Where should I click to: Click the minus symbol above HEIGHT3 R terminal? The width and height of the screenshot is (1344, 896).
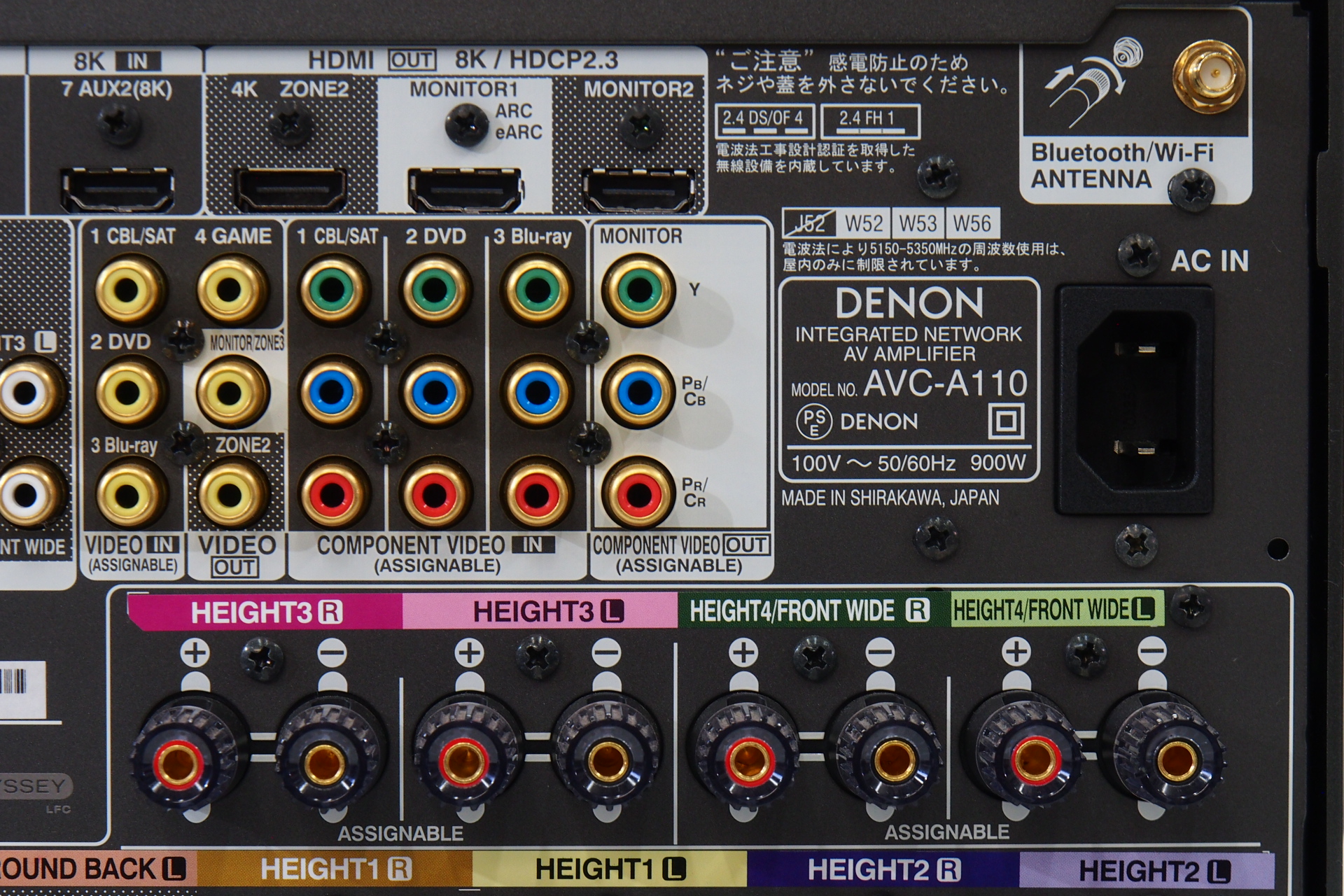pyautogui.click(x=332, y=652)
